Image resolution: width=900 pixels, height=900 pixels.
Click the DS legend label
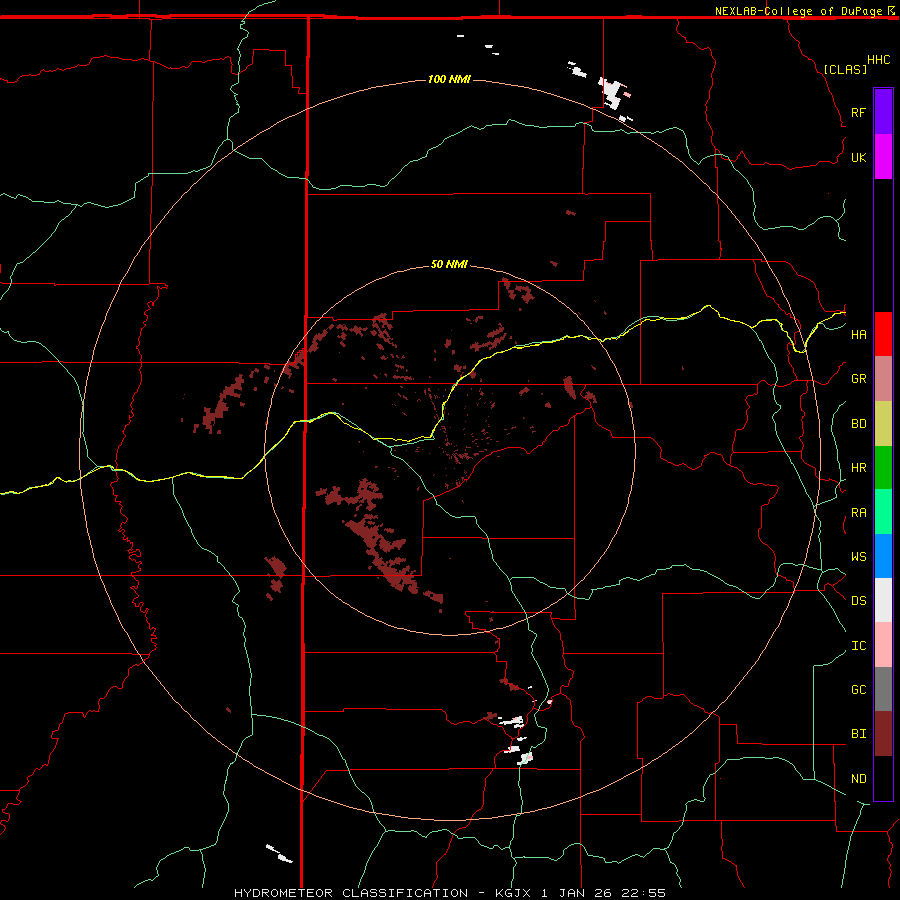click(x=858, y=600)
